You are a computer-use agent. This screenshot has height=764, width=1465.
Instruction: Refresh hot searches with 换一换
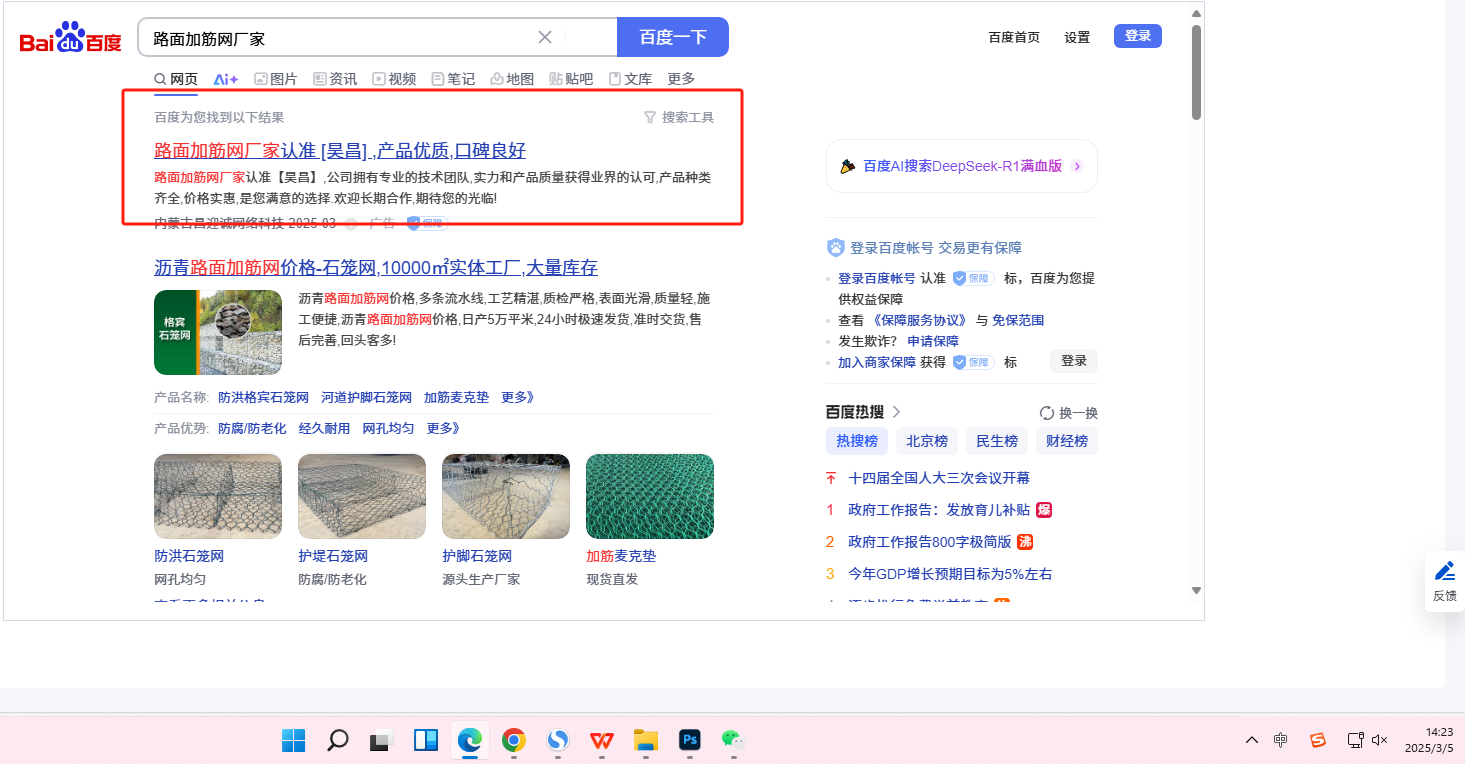tap(1069, 413)
